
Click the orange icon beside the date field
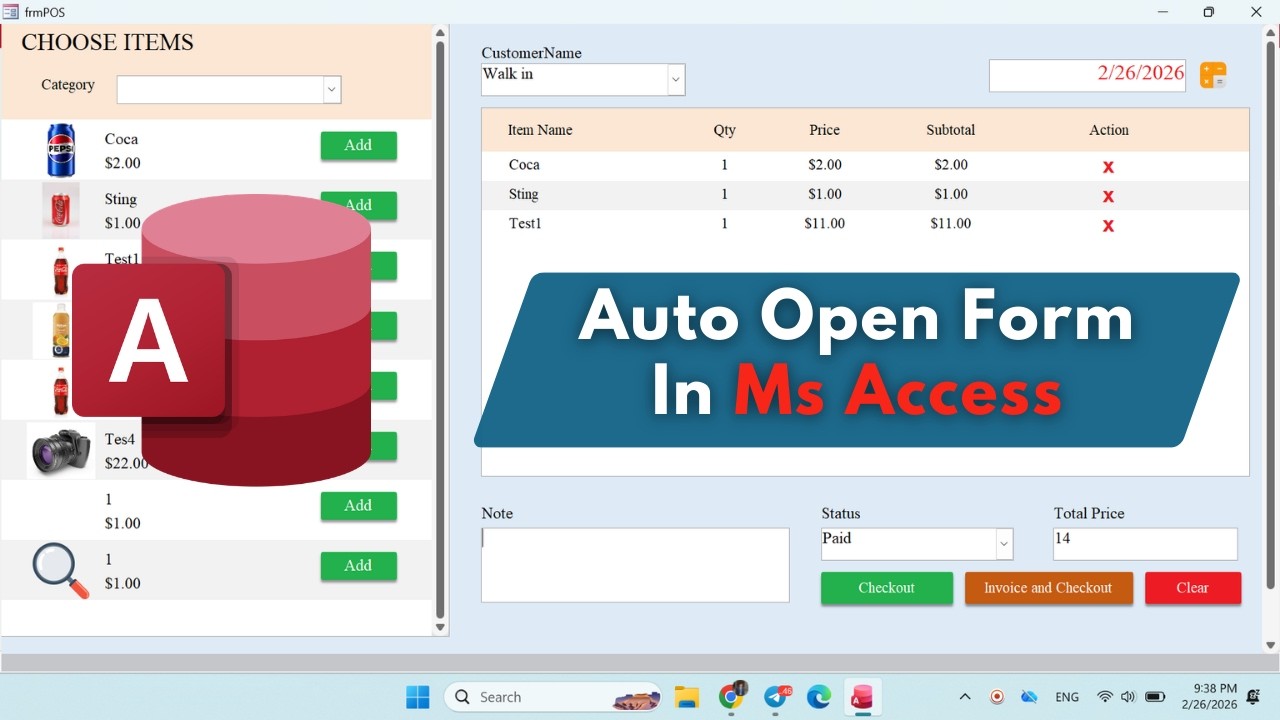click(x=1213, y=75)
